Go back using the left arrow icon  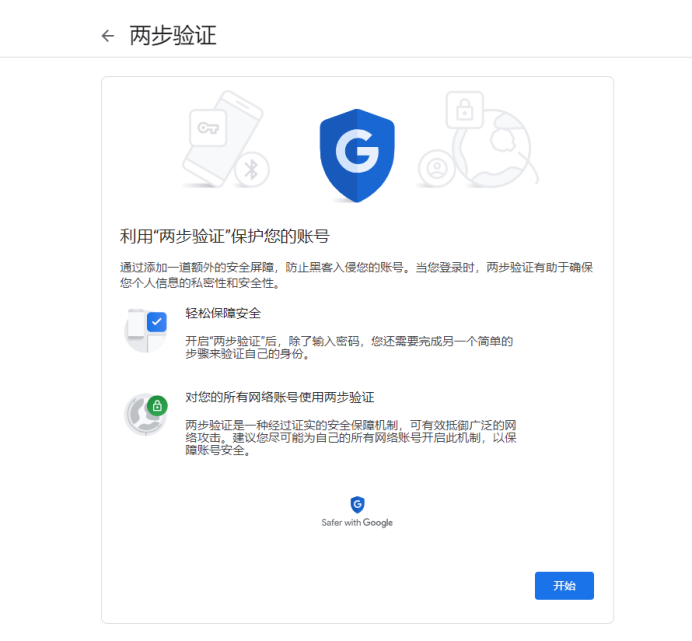tap(108, 36)
